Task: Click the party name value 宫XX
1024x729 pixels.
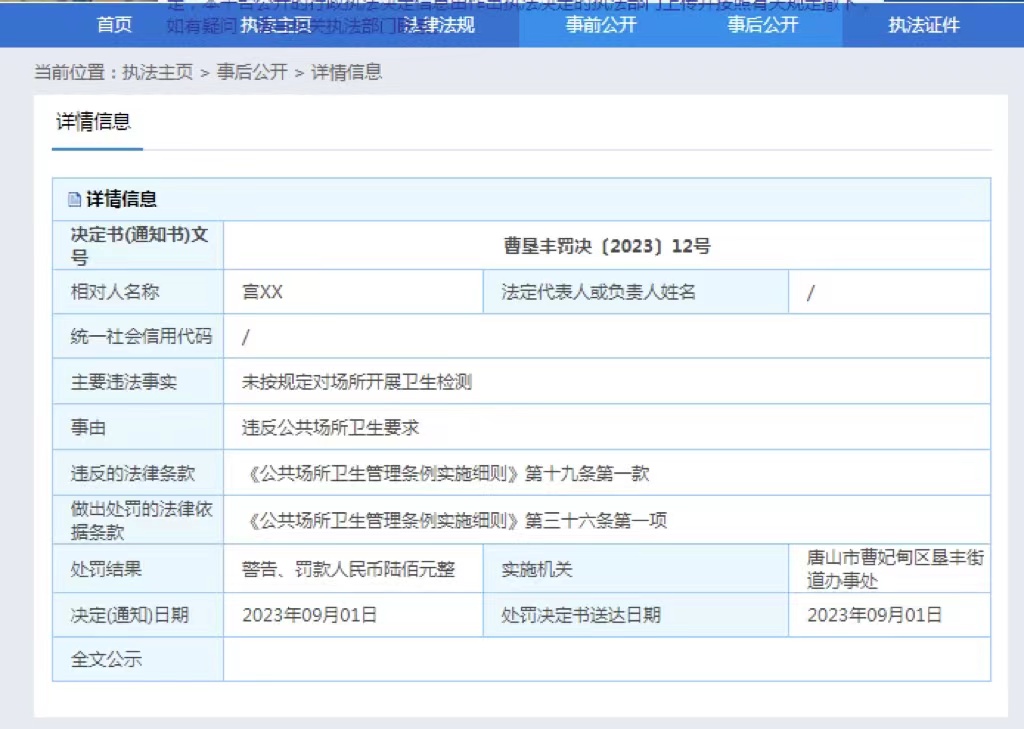Action: pos(263,292)
